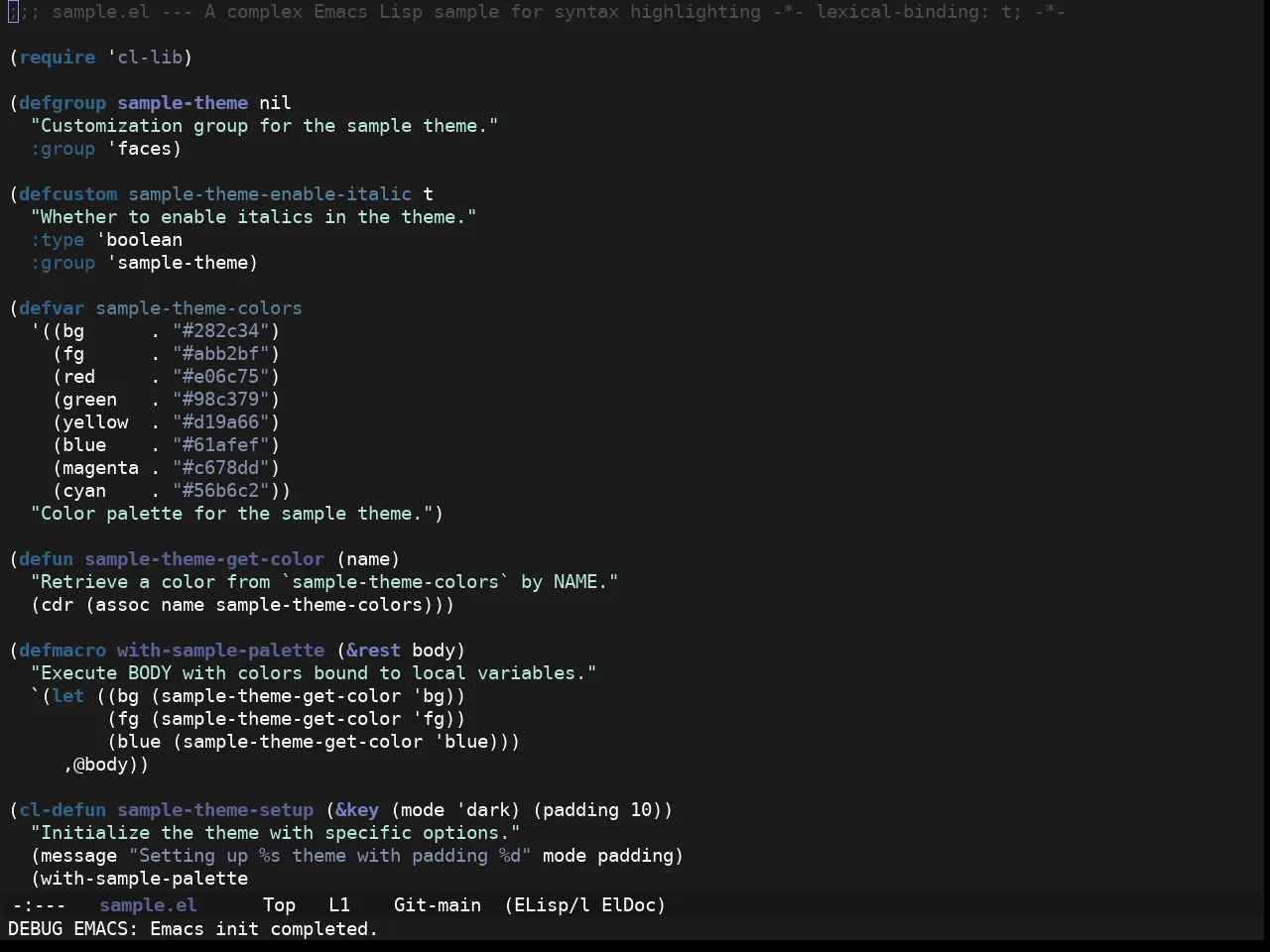Click the "Customization group for the sample theme." docstring

click(x=265, y=126)
